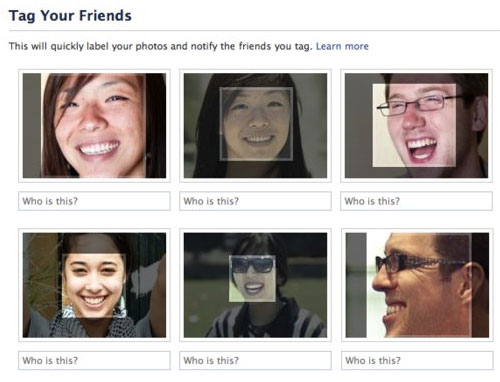Select the highlighted face region of laughing man

[414, 125]
